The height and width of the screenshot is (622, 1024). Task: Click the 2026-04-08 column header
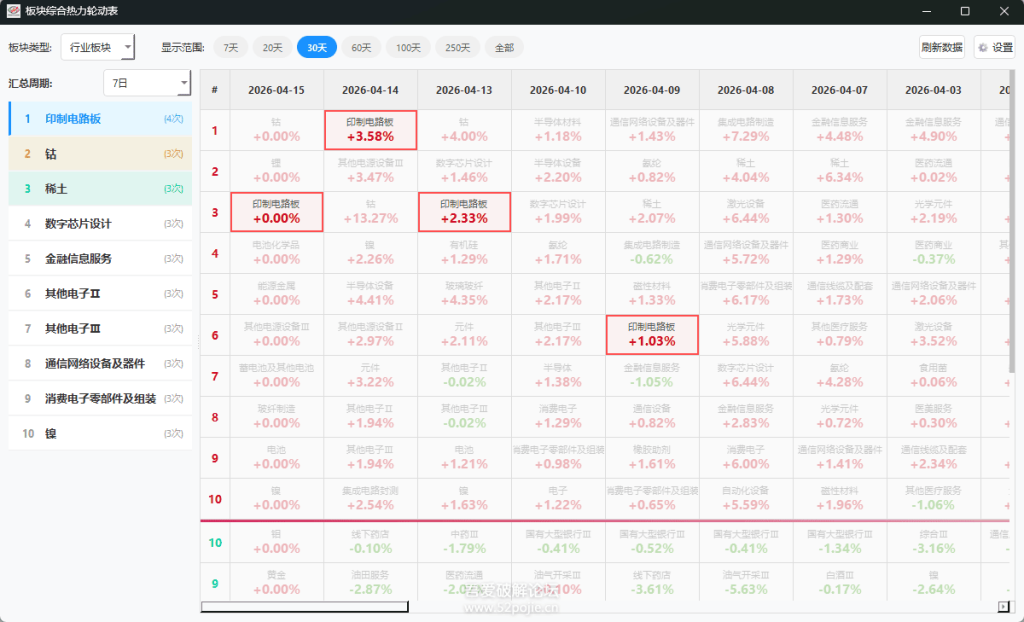746,90
